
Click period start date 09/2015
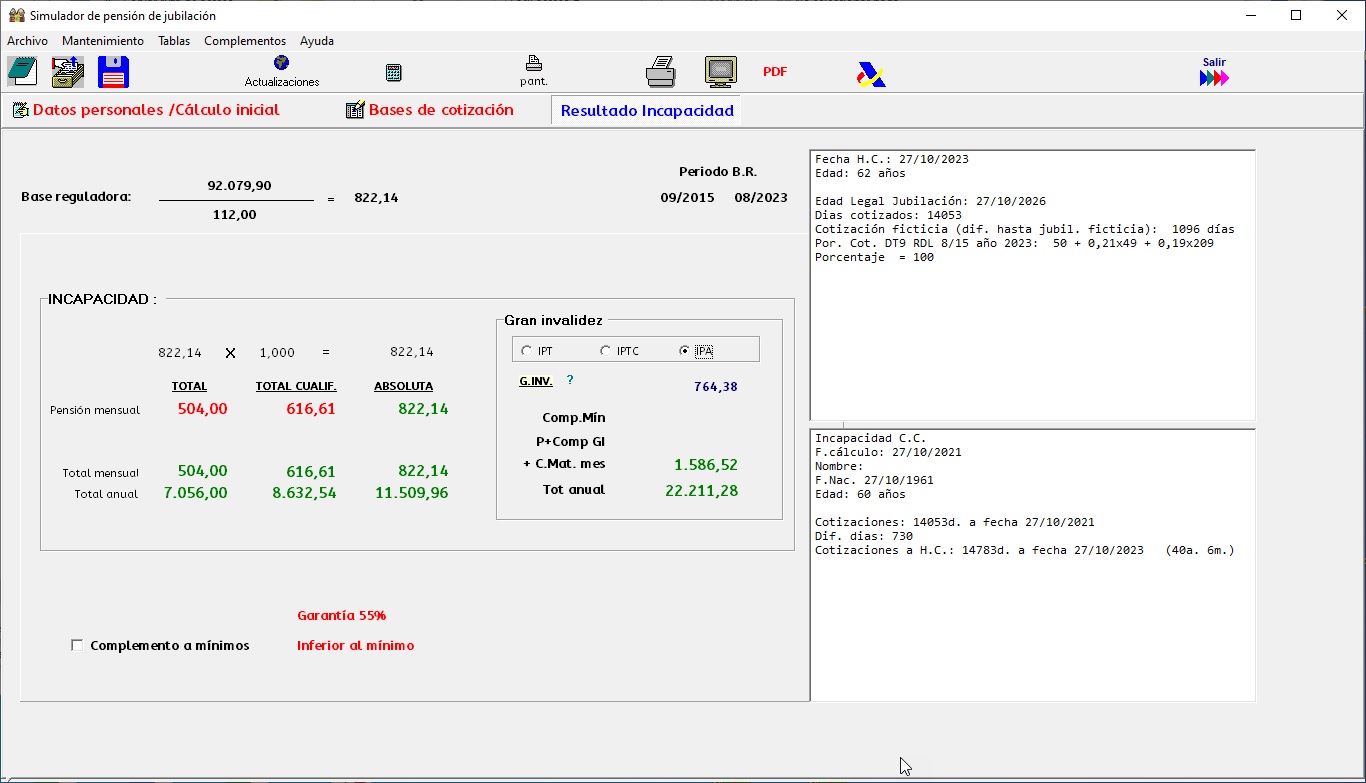[x=687, y=198]
